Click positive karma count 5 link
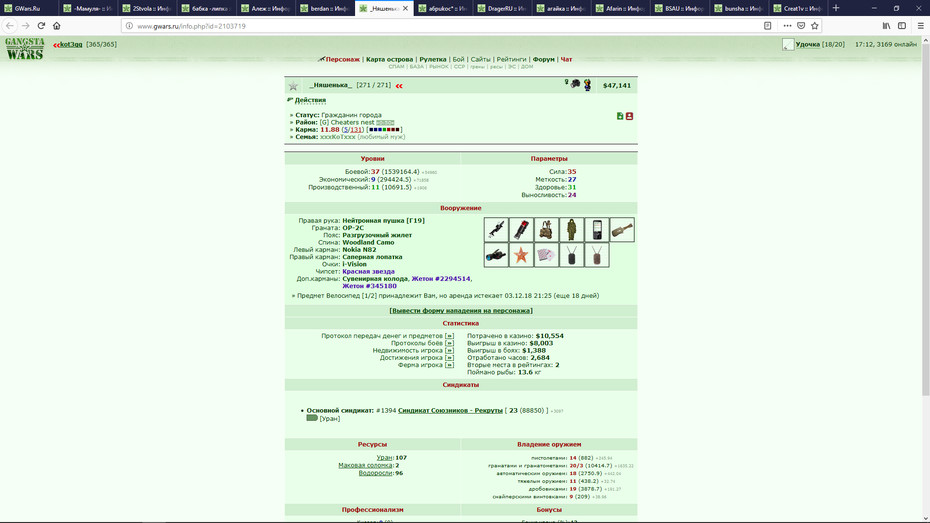Screen dimensions: 930x523 346,130
